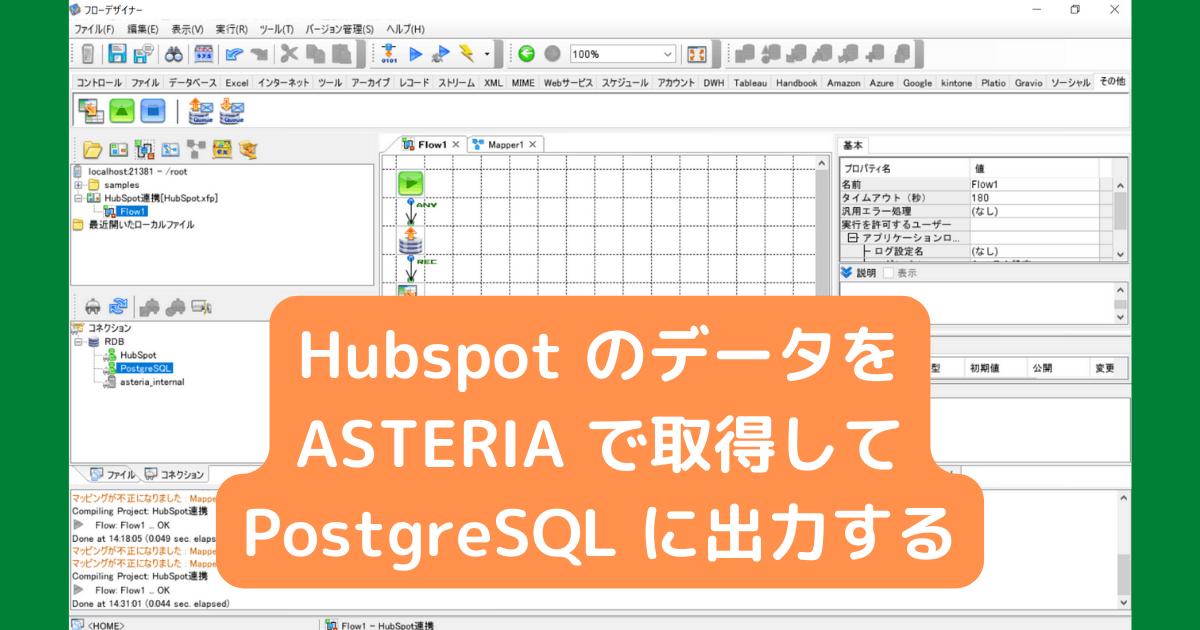Viewport: 1200px width, 630px height.
Task: Select the queue receive component with down arrow
Action: (x=232, y=110)
